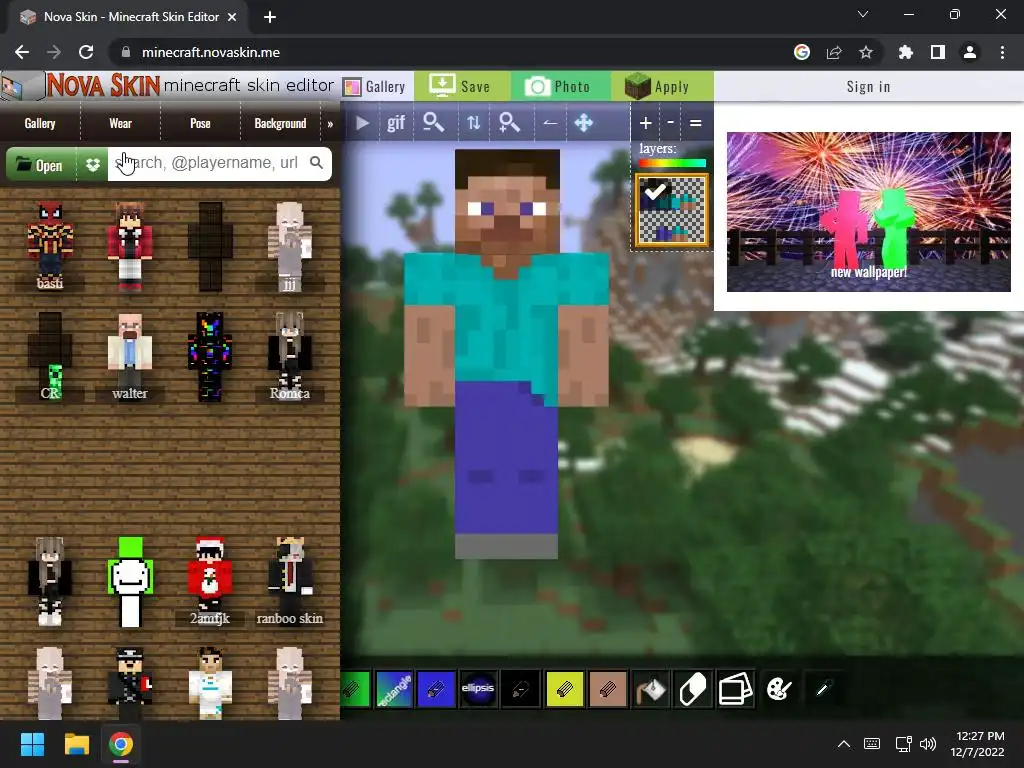Image resolution: width=1024 pixels, height=768 pixels.
Task: Open the Pose menu
Action: (x=200, y=123)
